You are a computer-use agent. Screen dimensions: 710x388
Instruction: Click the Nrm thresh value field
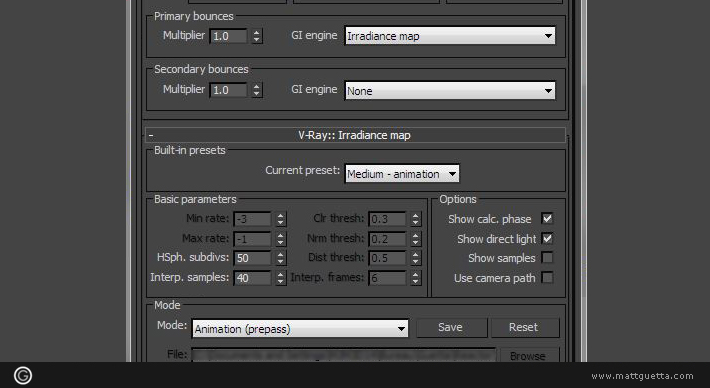pyautogui.click(x=387, y=238)
